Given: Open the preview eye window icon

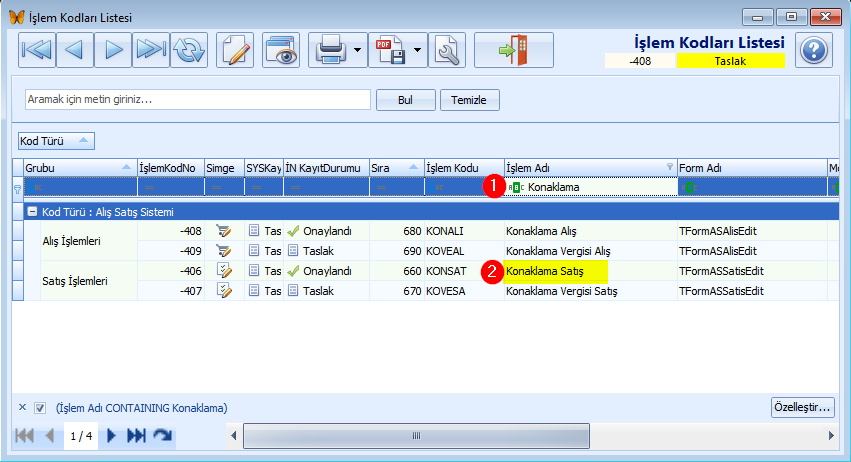Looking at the screenshot, I should 281,50.
